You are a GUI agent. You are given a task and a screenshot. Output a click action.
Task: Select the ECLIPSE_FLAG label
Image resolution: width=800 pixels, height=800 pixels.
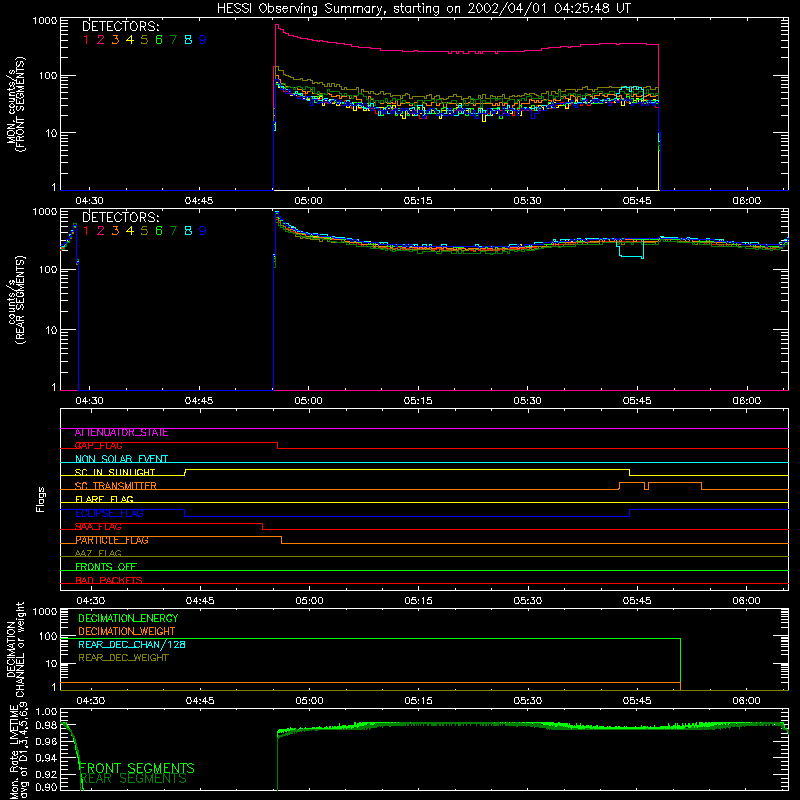click(x=109, y=513)
